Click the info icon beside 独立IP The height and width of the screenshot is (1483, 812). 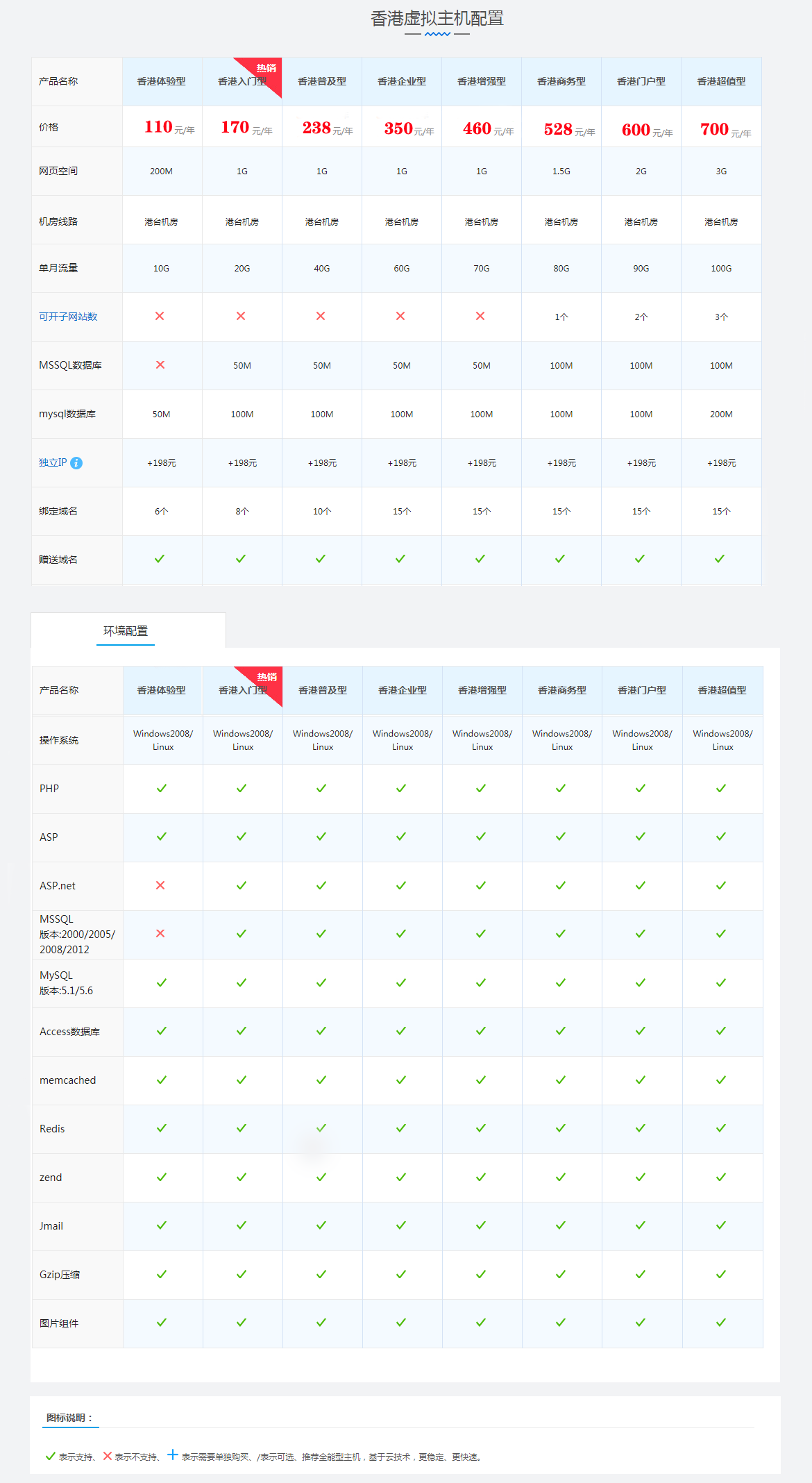tap(76, 463)
